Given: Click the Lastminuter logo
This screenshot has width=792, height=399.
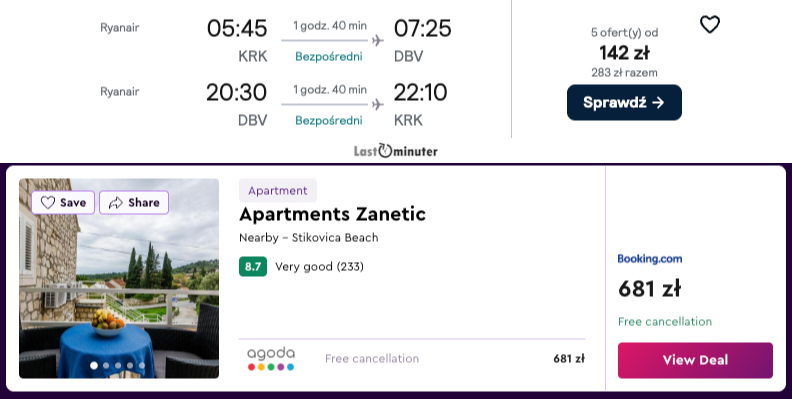Looking at the screenshot, I should (395, 151).
